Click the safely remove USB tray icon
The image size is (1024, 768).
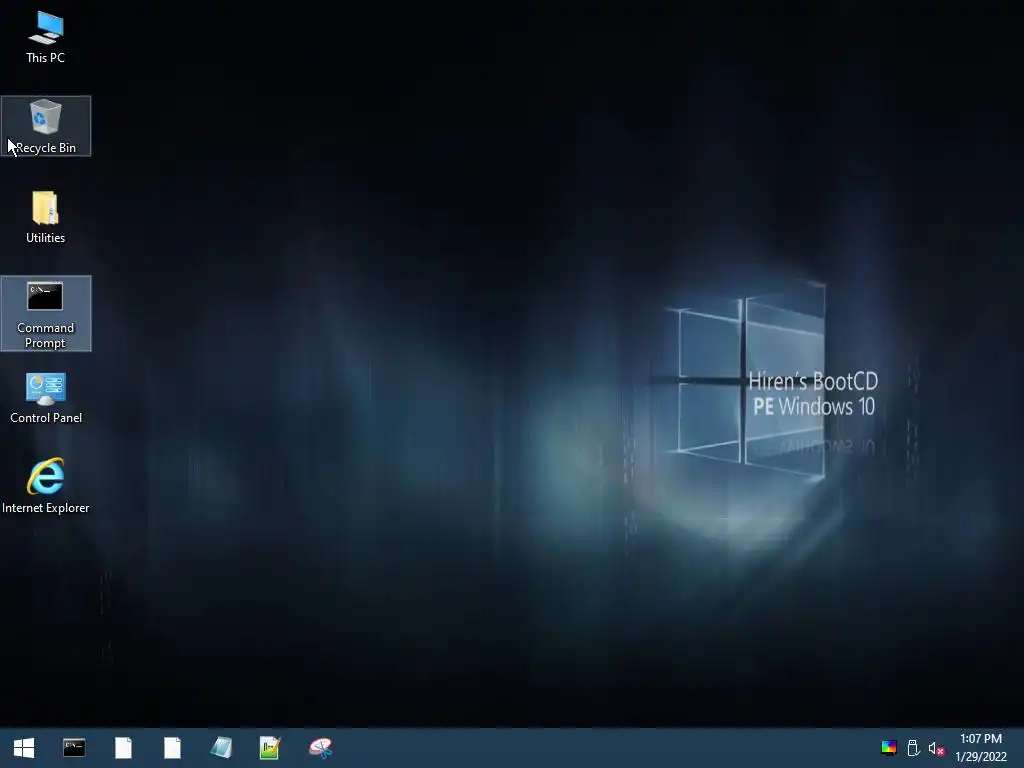click(913, 748)
